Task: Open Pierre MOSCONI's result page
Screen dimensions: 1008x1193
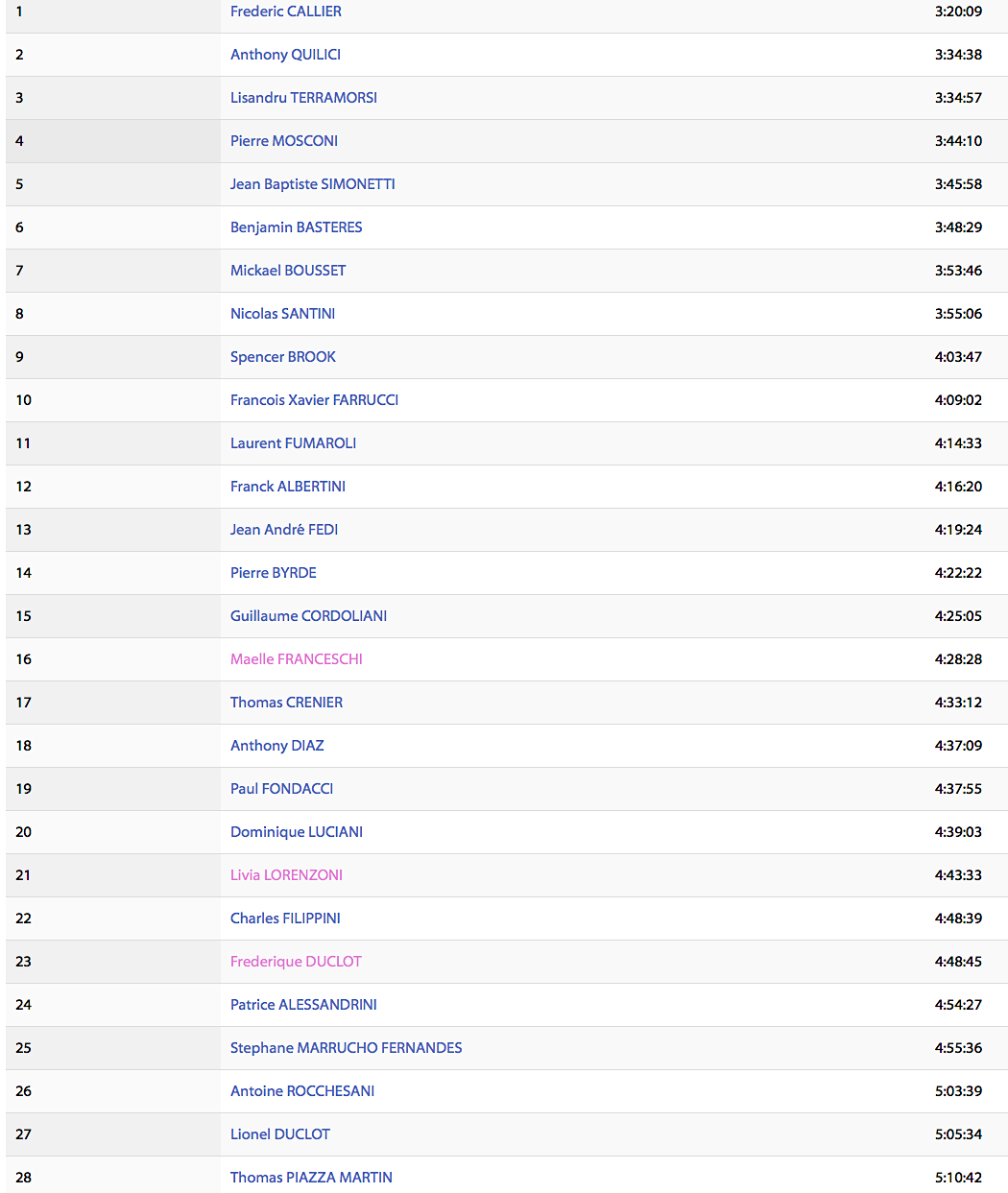Action: 283,141
